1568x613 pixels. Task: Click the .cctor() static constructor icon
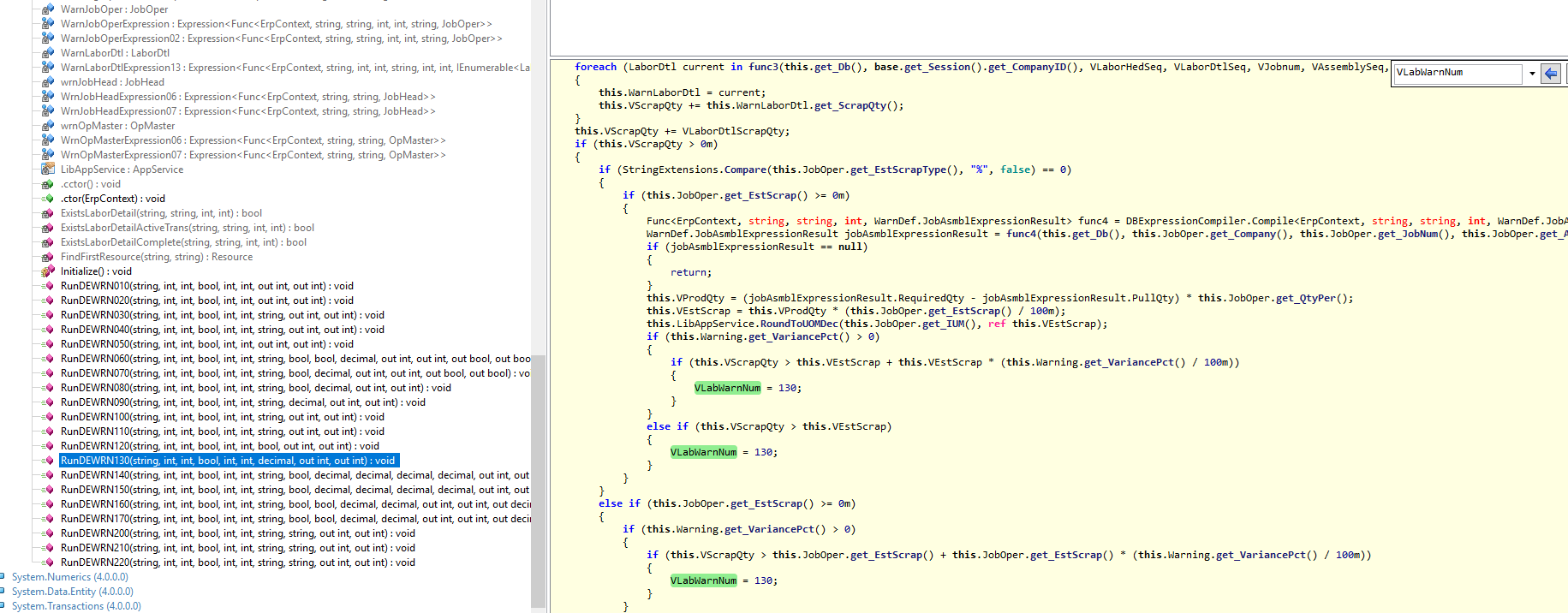coord(48,184)
